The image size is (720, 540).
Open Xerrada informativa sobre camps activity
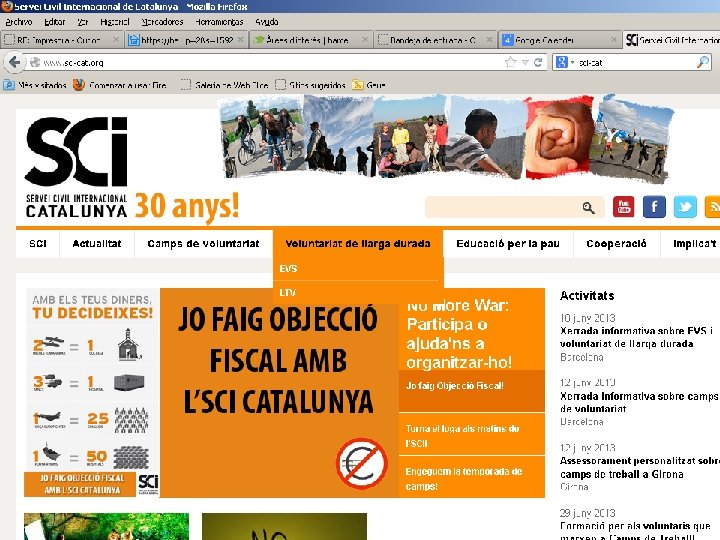click(x=639, y=402)
